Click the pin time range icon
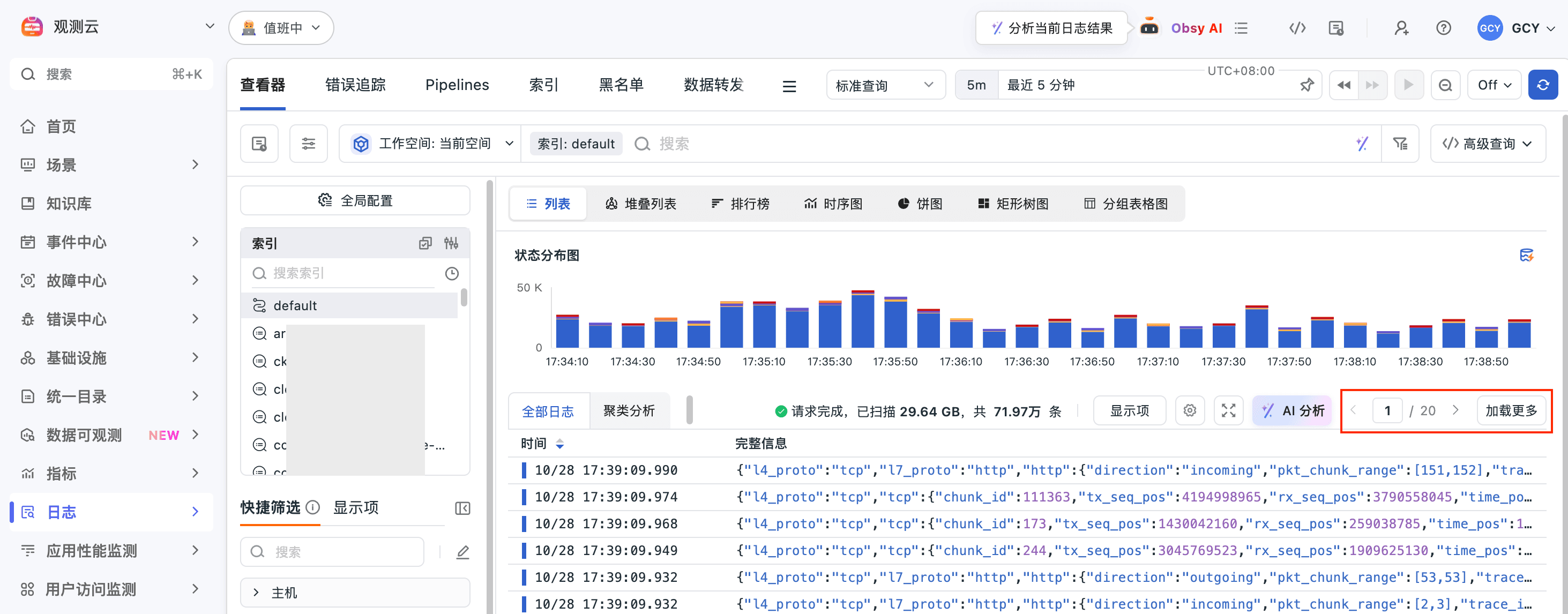Screen dimensions: 1568x614 [1306, 85]
